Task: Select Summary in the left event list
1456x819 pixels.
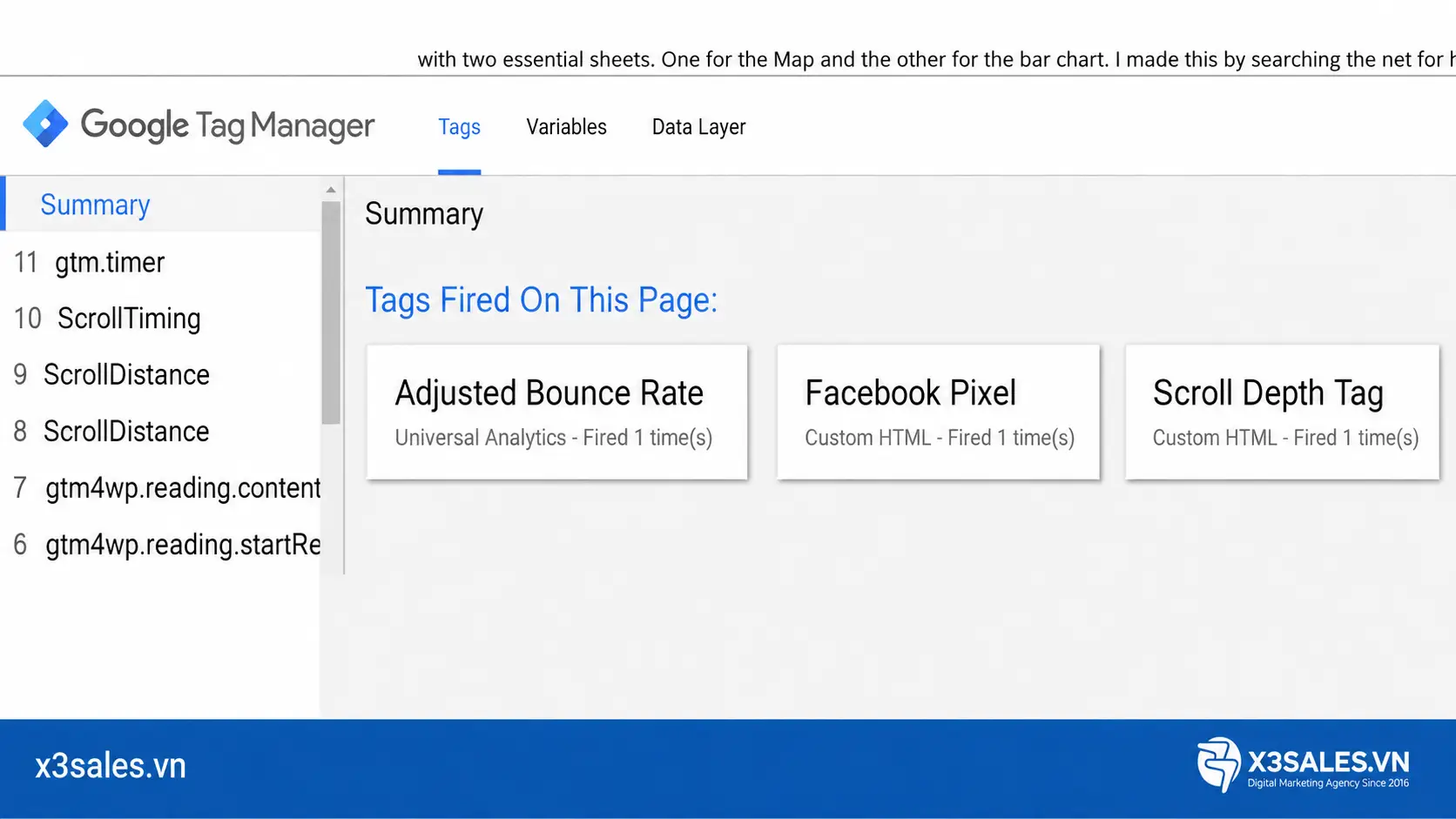Action: 161,205
